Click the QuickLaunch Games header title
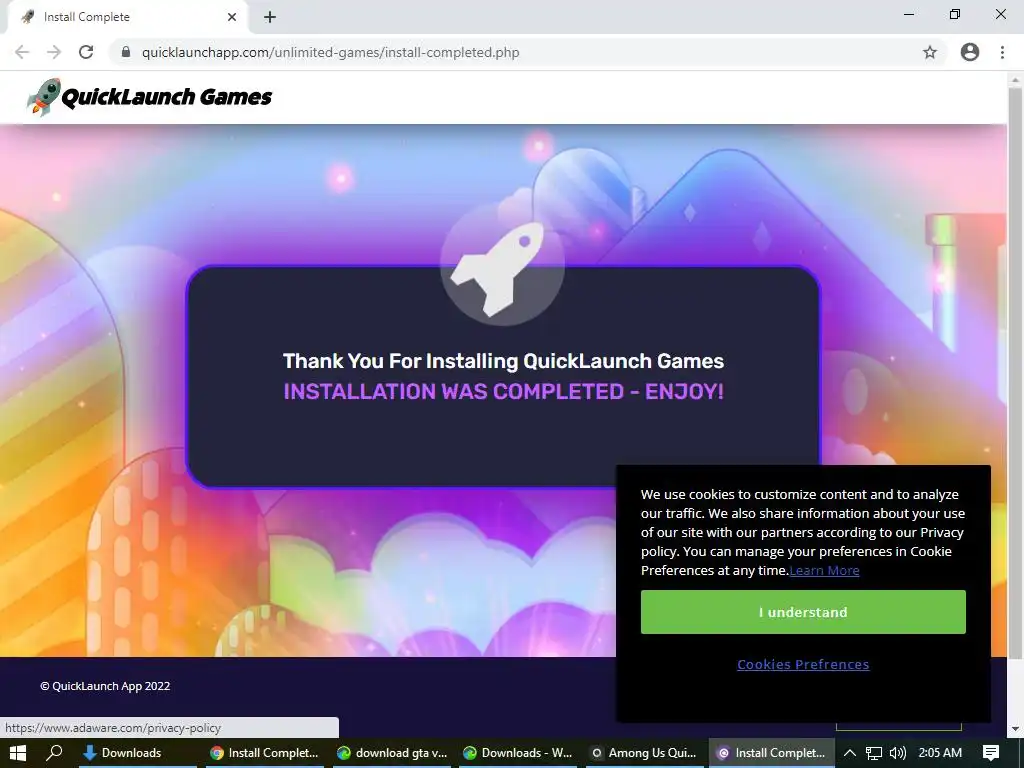This screenshot has width=1024, height=768. pos(167,97)
